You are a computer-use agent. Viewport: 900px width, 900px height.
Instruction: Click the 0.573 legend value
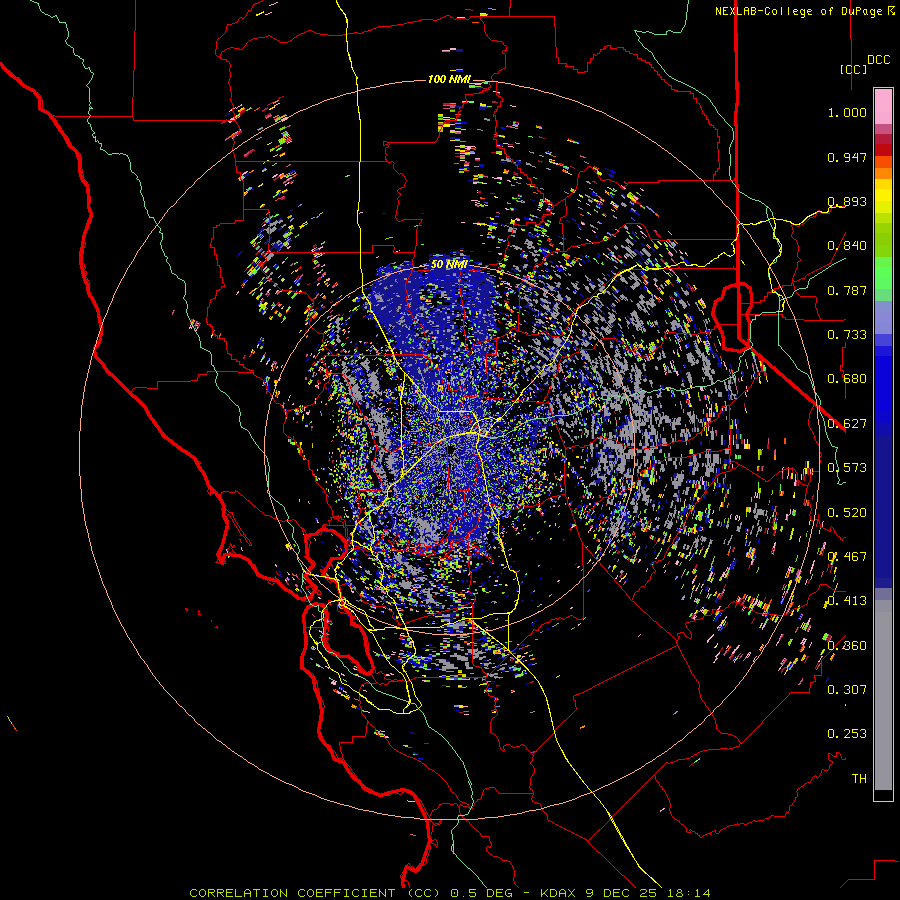[847, 468]
